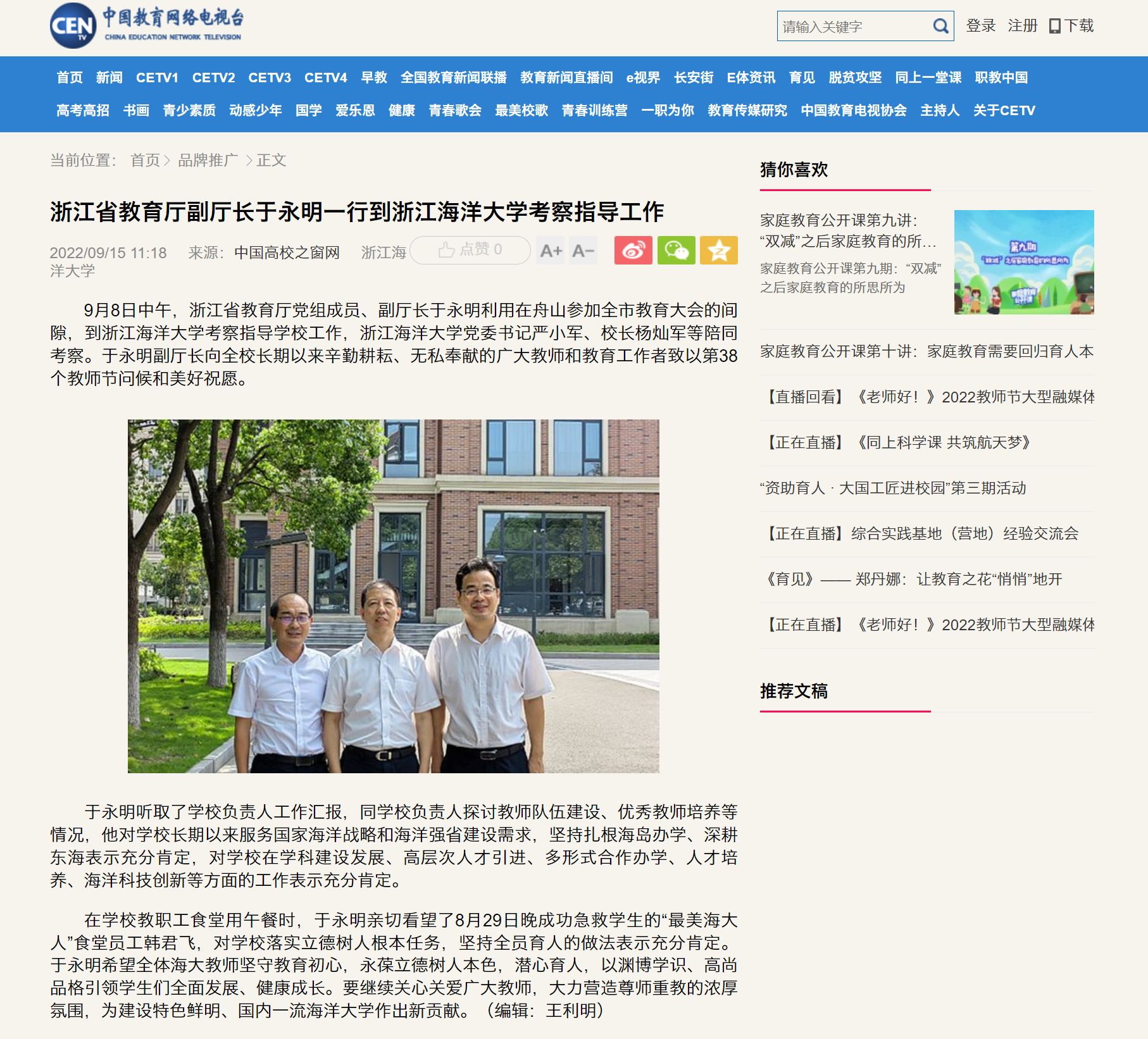
Task: Open 家庭教育公开课第九讲 recommended article title
Action: [848, 230]
